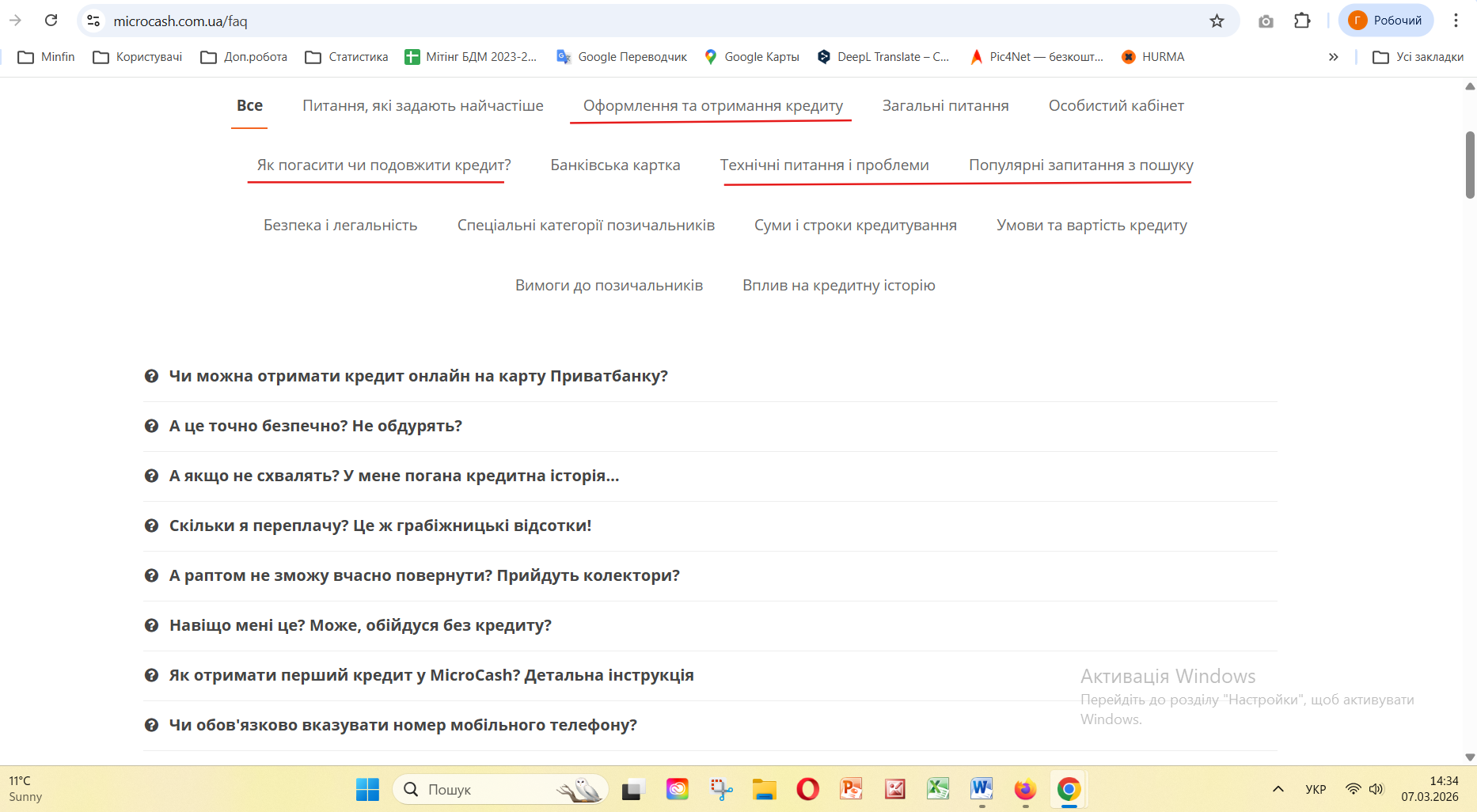Expand 'Навіщо мені це?' question

[x=710, y=625]
